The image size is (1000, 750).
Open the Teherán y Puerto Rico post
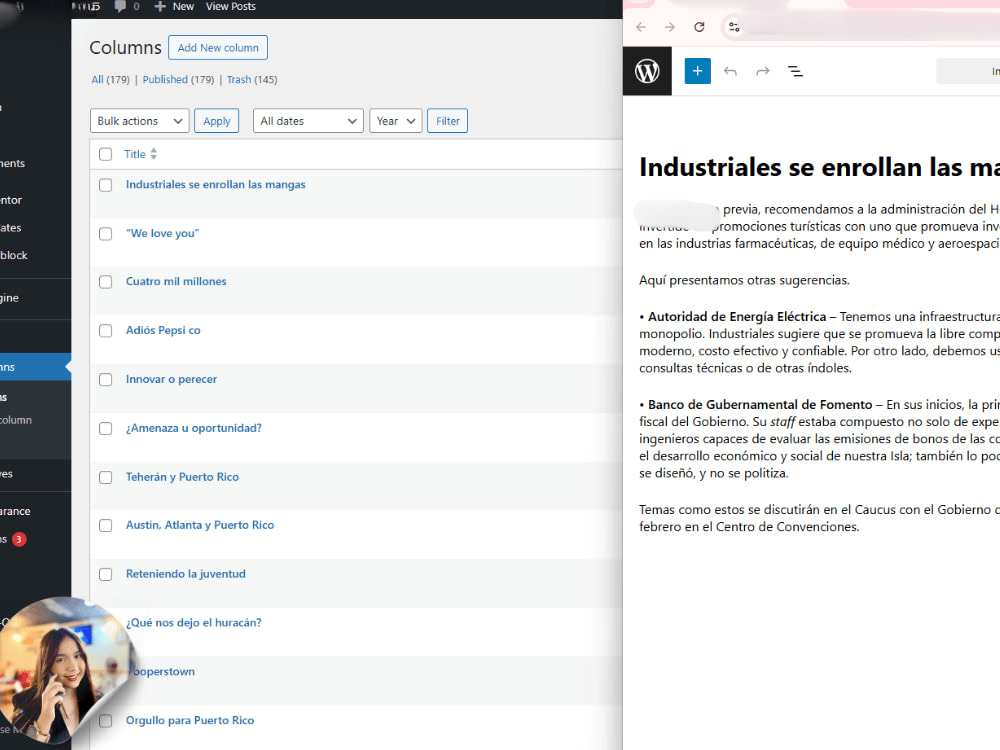[182, 476]
